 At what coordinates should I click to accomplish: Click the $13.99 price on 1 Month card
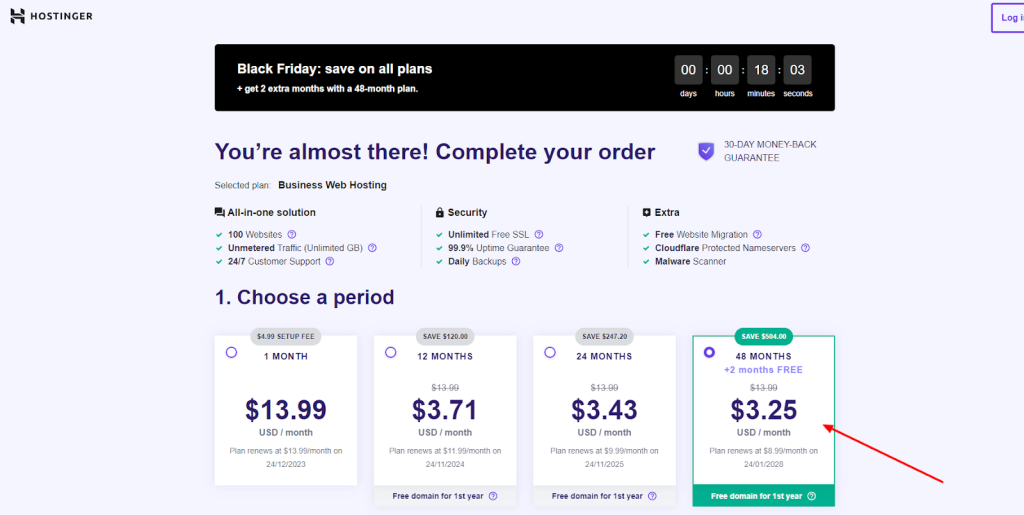pyautogui.click(x=286, y=410)
